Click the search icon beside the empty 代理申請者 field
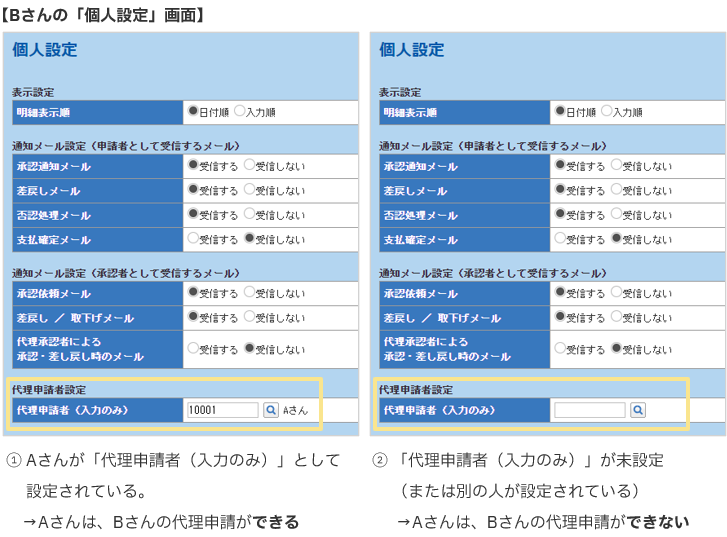 tap(638, 410)
